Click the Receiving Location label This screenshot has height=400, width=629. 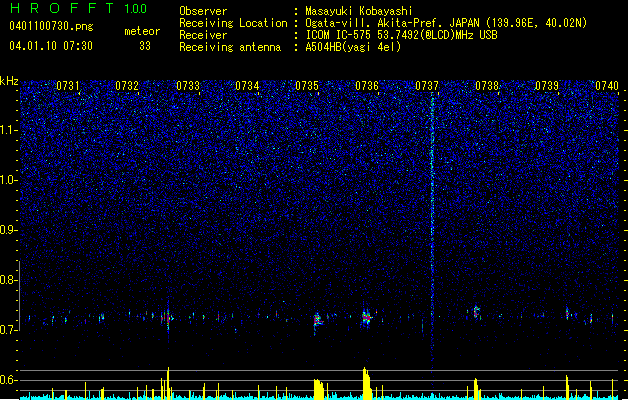(x=233, y=23)
